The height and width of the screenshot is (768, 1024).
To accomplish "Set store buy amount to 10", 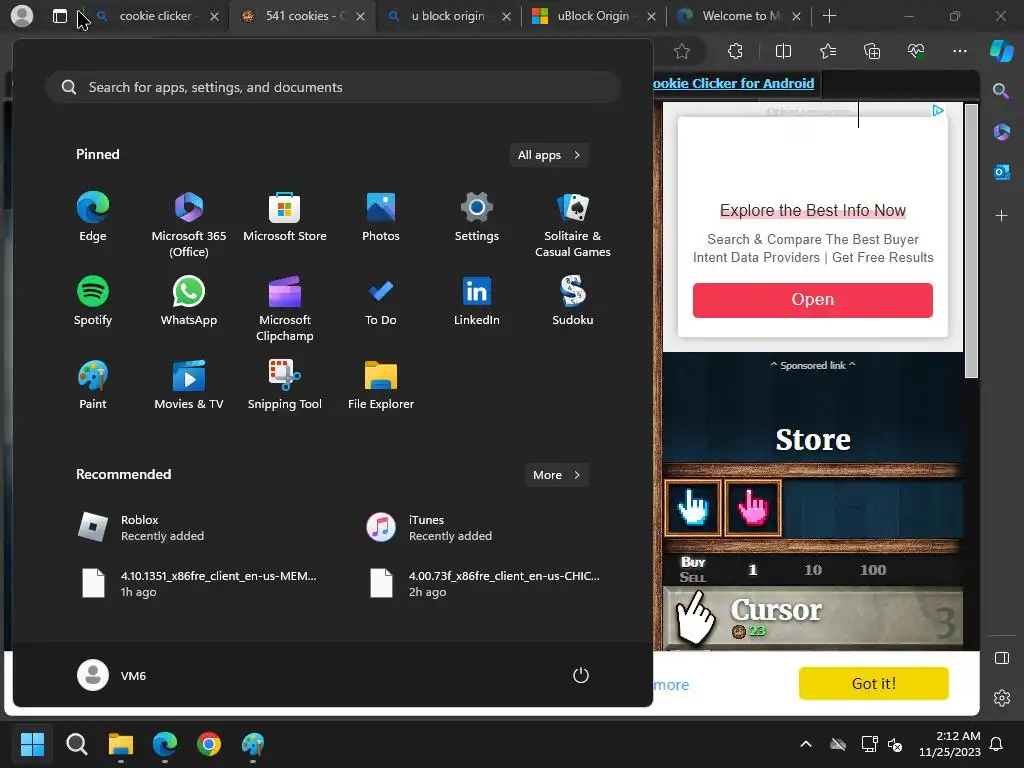I will (x=812, y=570).
